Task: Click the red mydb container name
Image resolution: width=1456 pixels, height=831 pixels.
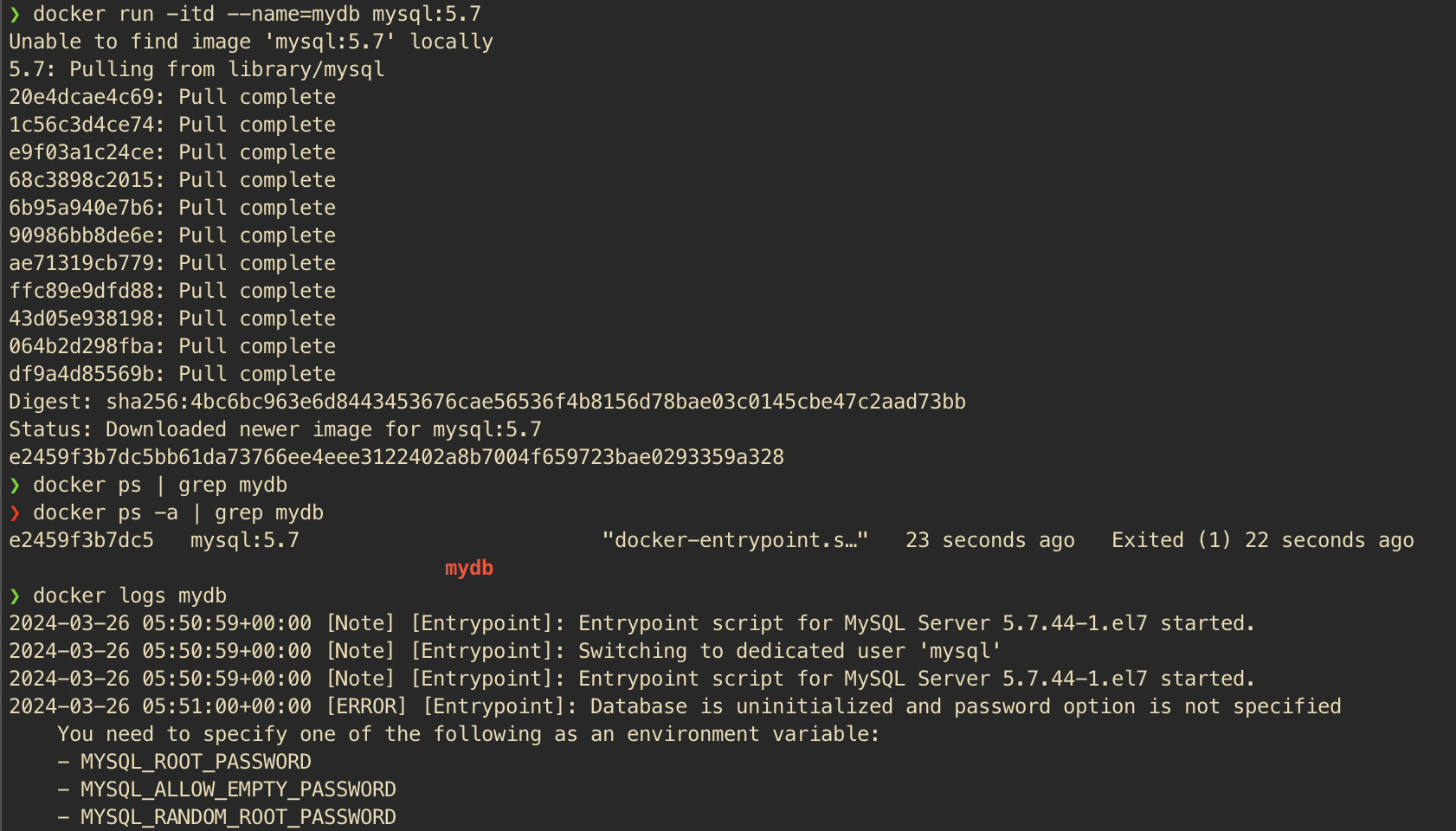Action: coord(468,569)
